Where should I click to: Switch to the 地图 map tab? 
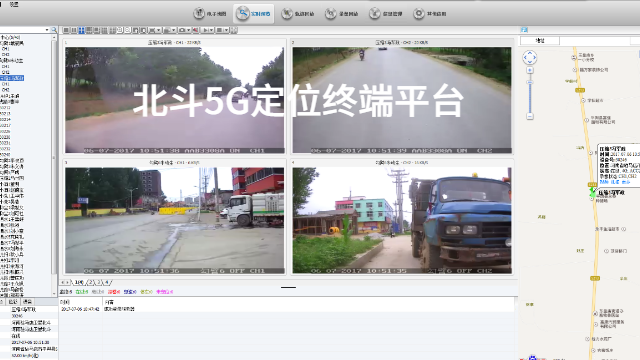[x=540, y=40]
